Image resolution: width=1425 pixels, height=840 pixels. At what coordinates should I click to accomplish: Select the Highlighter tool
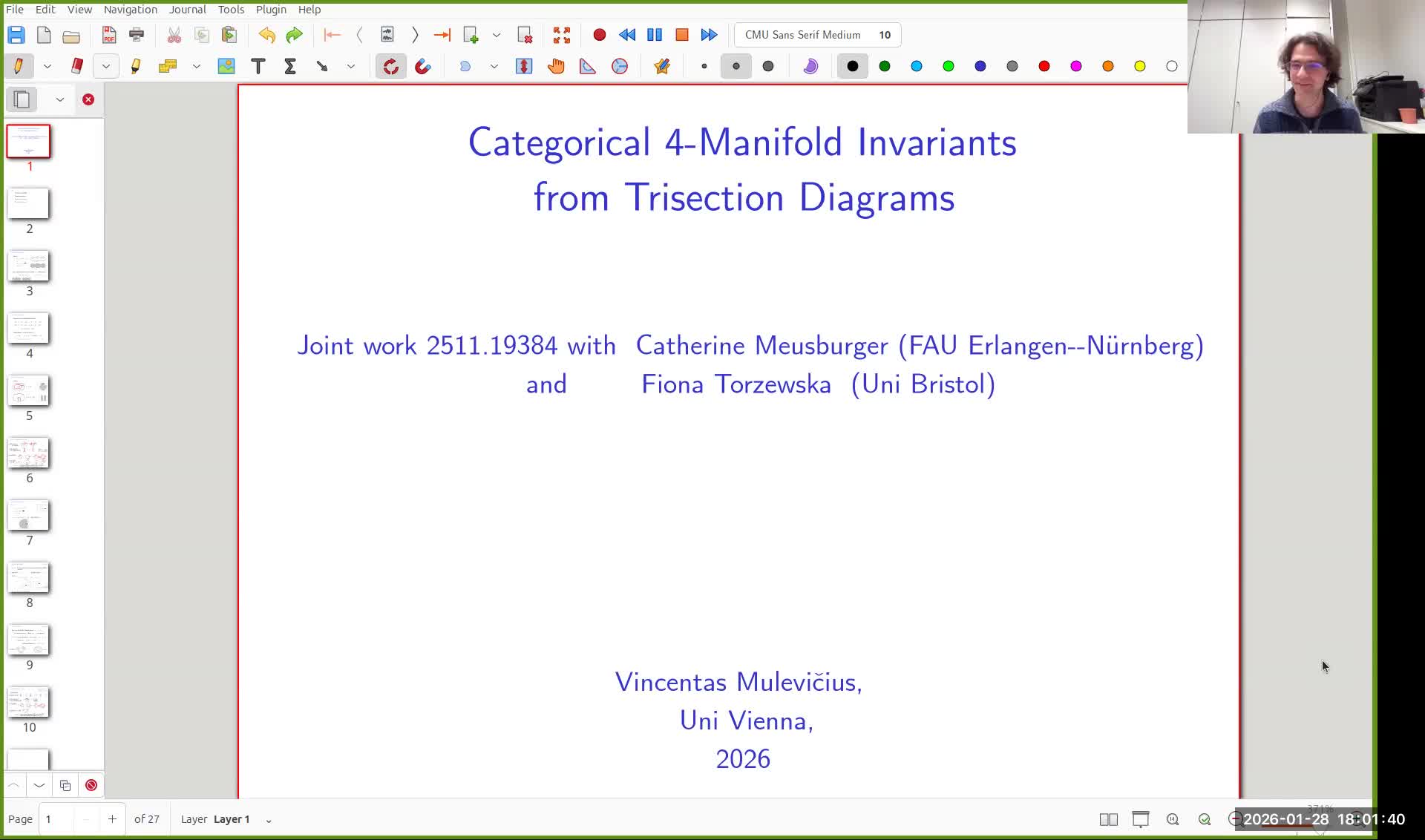(136, 67)
